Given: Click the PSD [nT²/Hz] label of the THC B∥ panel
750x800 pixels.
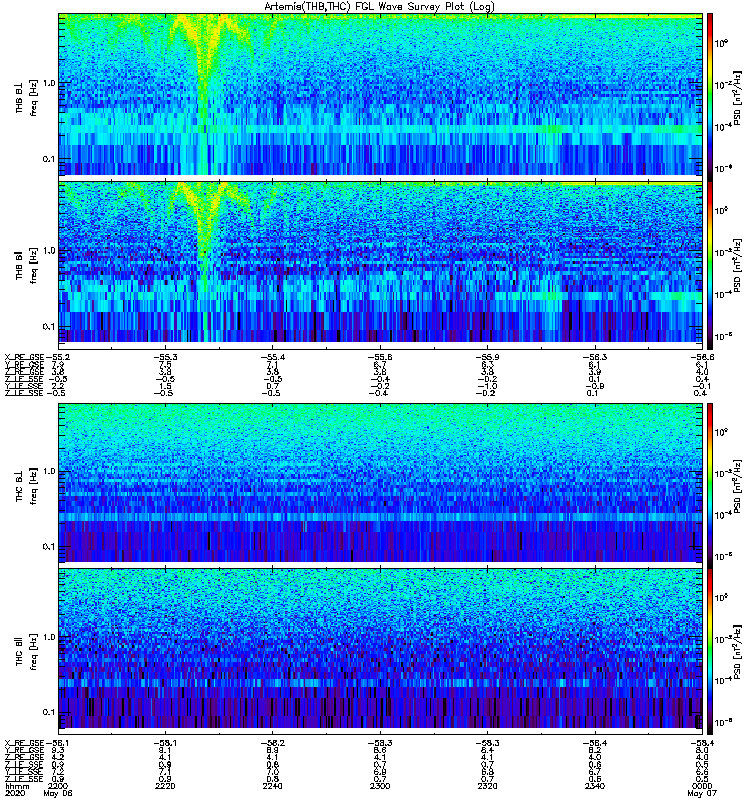Looking at the screenshot, I should pyautogui.click(x=738, y=651).
